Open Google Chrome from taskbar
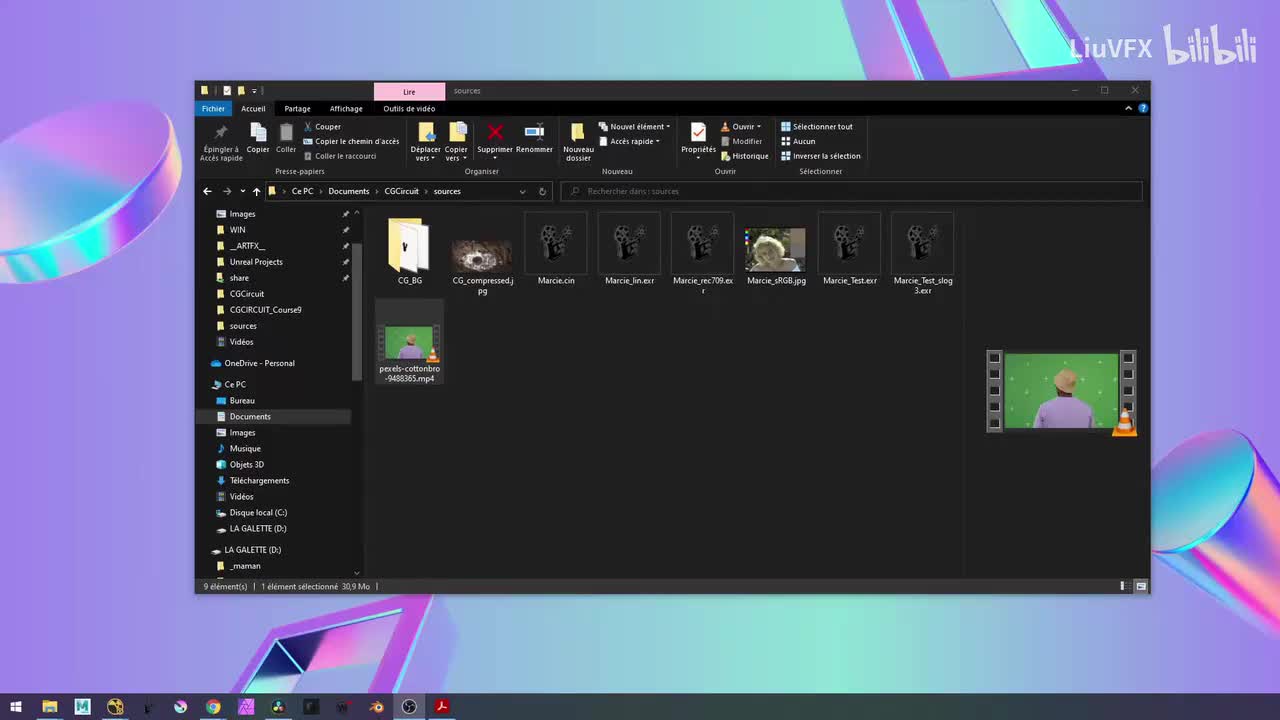 point(213,707)
